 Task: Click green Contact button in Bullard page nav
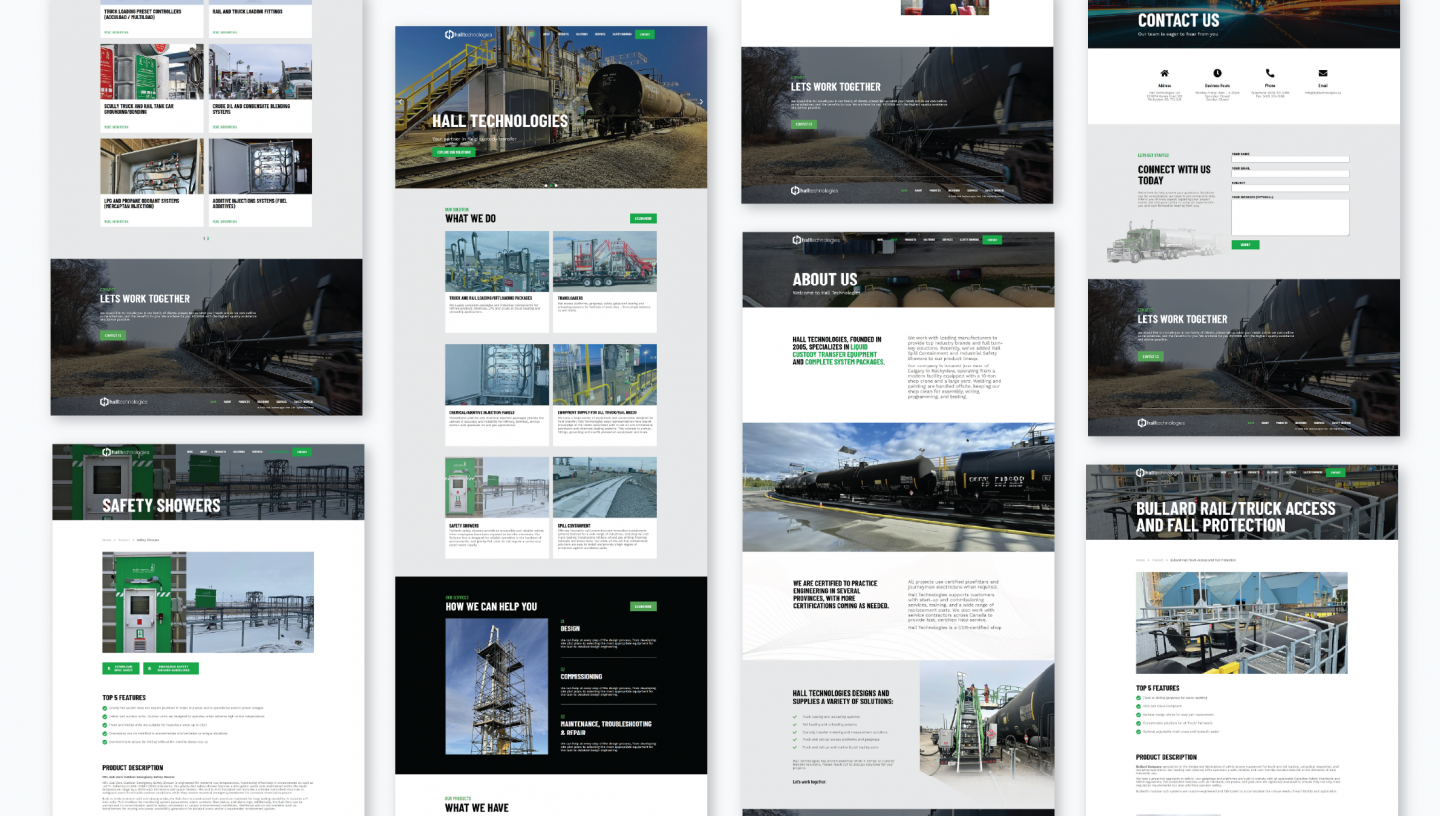[1334, 472]
